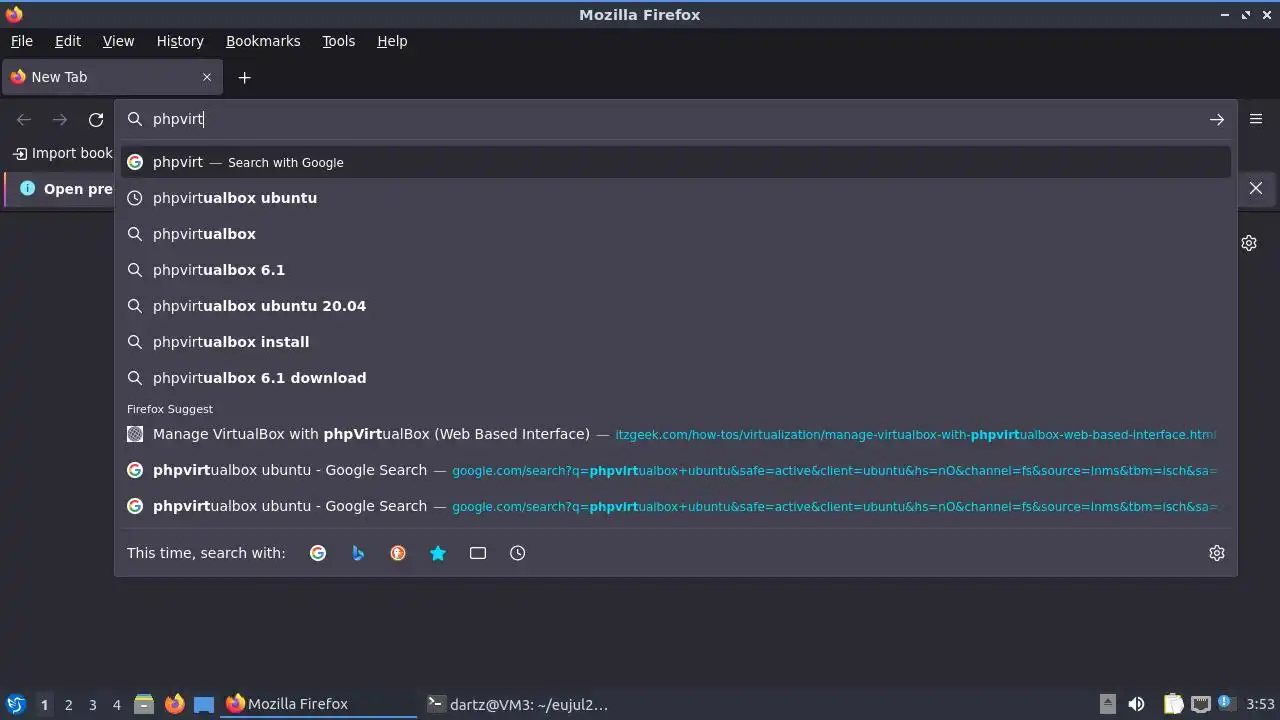This screenshot has width=1280, height=720.
Task: Launch Firefox from taskbar quick launch icon
Action: pos(174,704)
